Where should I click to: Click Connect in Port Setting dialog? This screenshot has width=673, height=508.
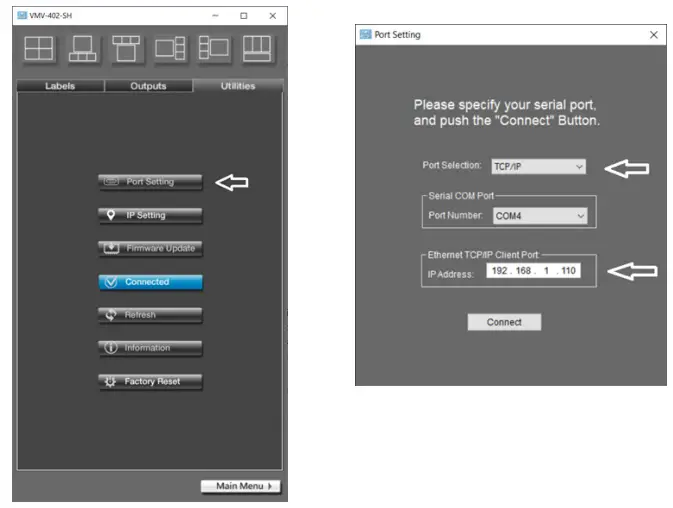point(504,322)
